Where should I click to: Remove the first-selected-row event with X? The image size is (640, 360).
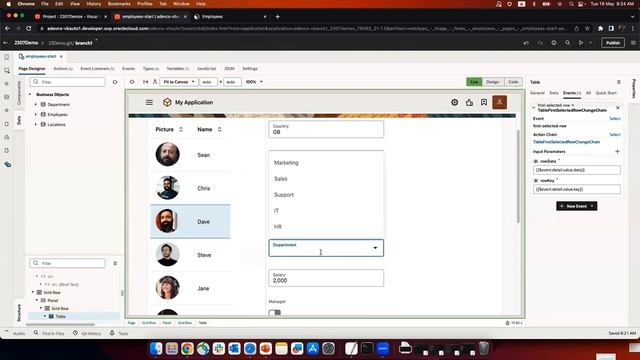(618, 108)
